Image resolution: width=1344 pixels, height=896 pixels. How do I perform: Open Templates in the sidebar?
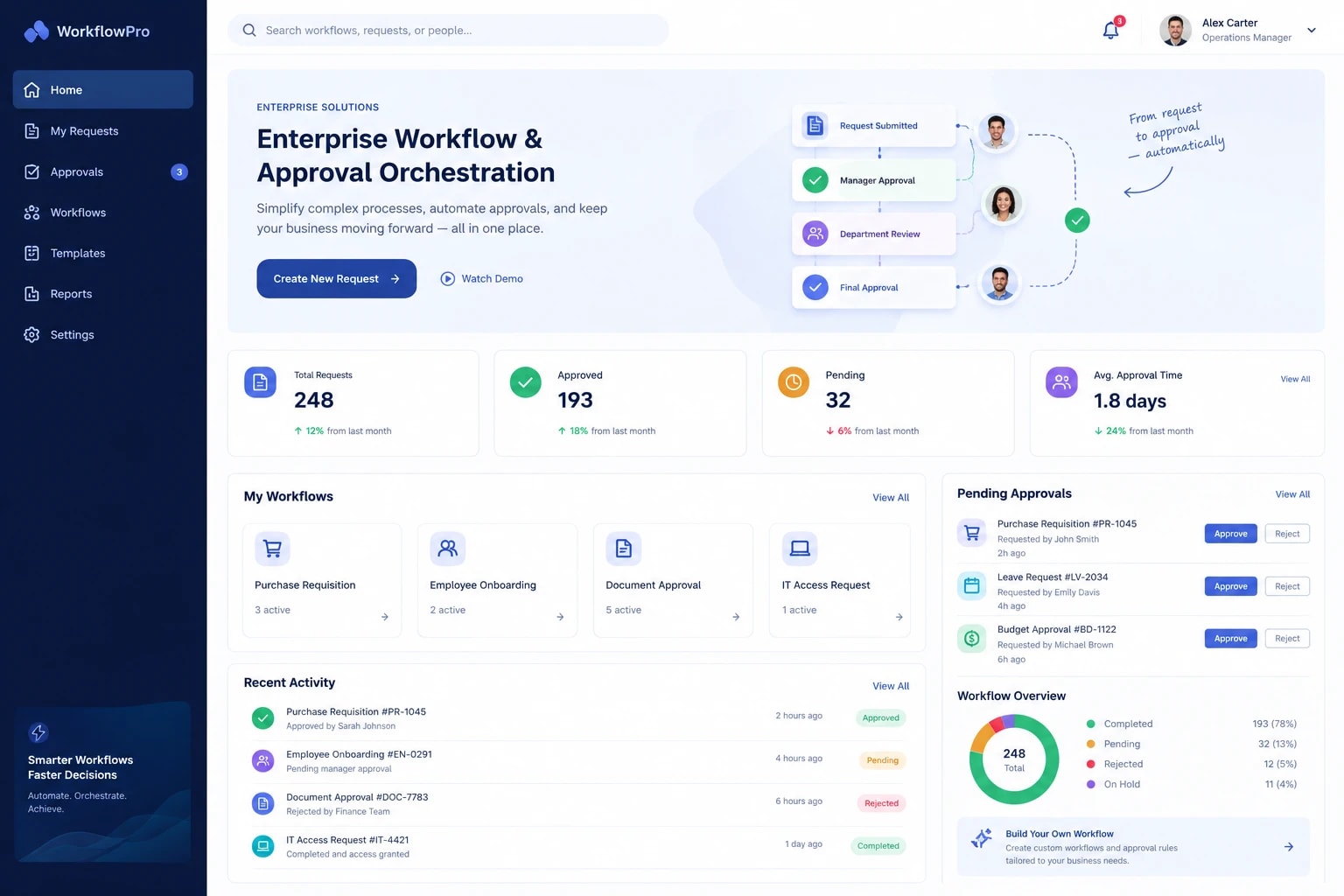pos(103,254)
